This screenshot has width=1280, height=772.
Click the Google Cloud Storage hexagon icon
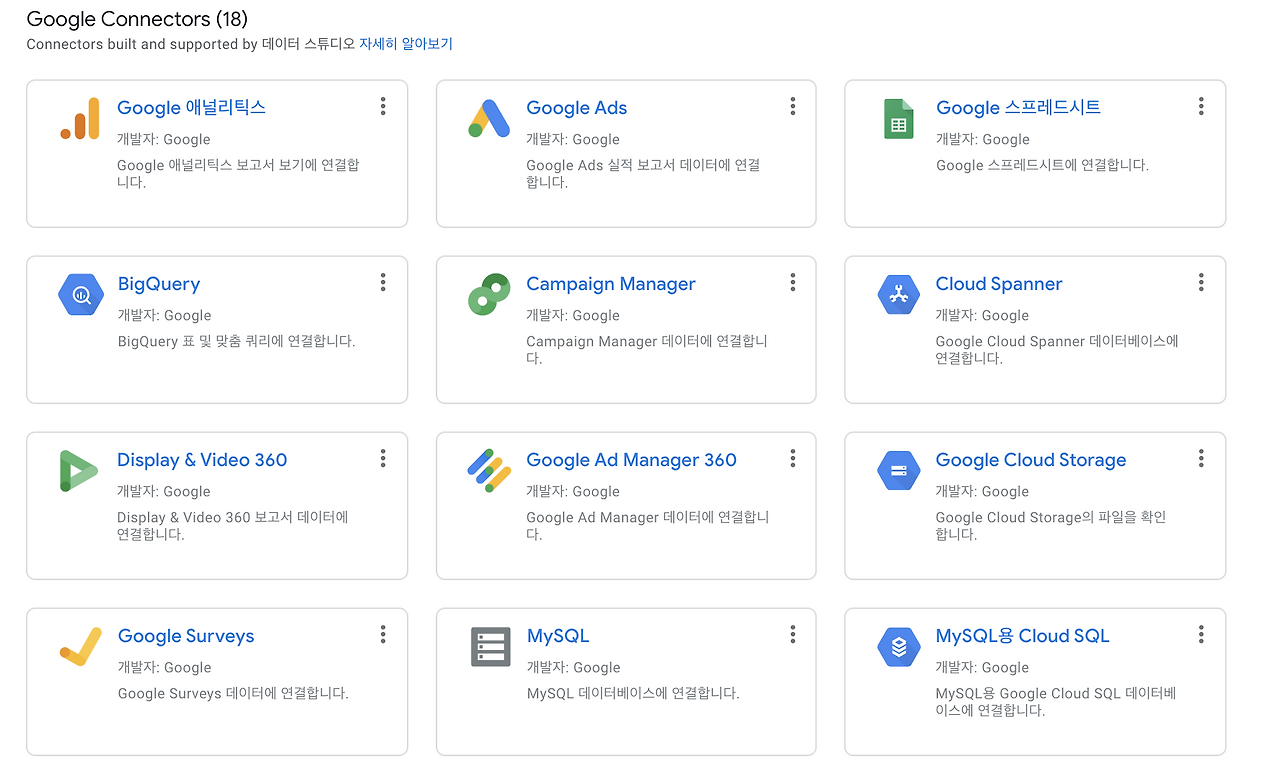tap(898, 470)
